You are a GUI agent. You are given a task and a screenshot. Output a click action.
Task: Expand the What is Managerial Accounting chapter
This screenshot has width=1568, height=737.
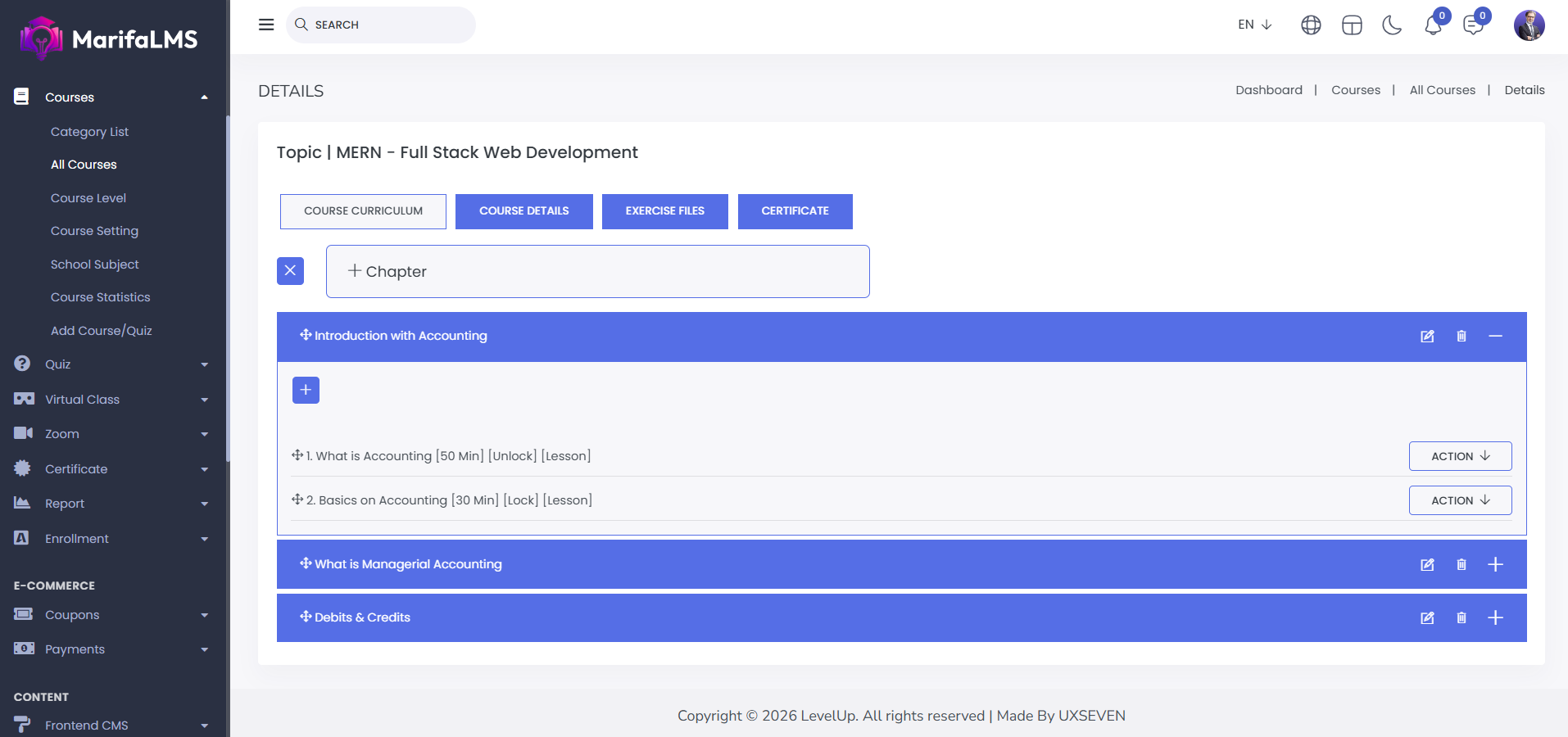click(1495, 565)
